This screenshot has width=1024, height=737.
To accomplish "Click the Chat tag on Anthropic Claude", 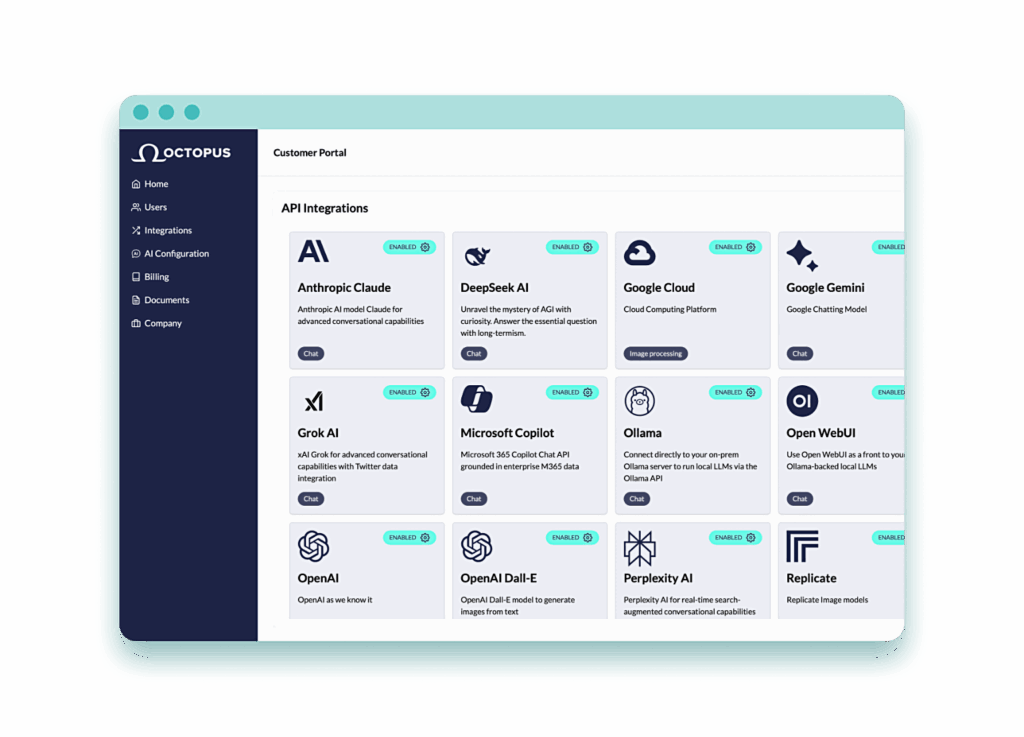I will pyautogui.click(x=311, y=354).
